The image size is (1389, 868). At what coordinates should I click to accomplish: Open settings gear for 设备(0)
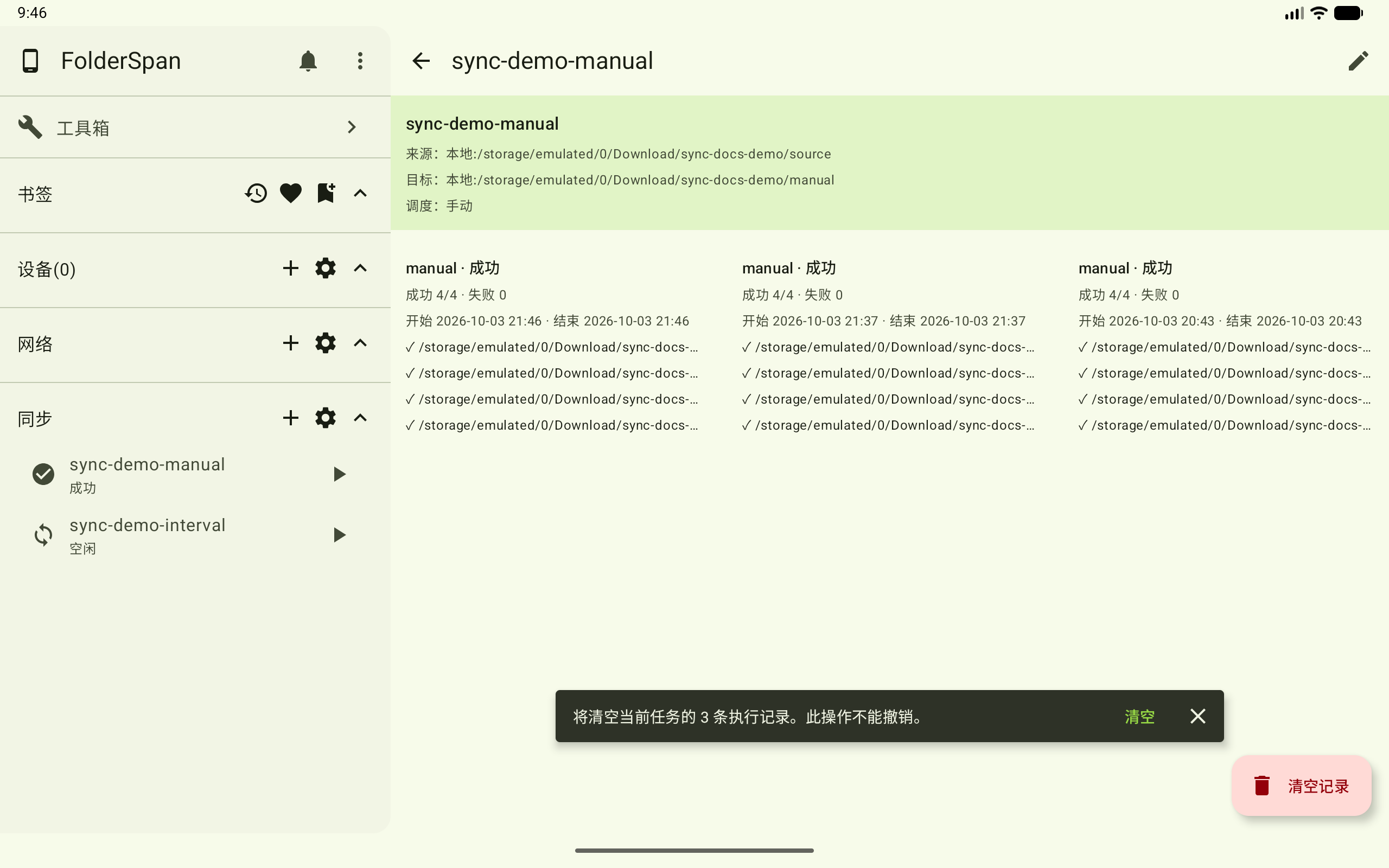click(x=326, y=268)
